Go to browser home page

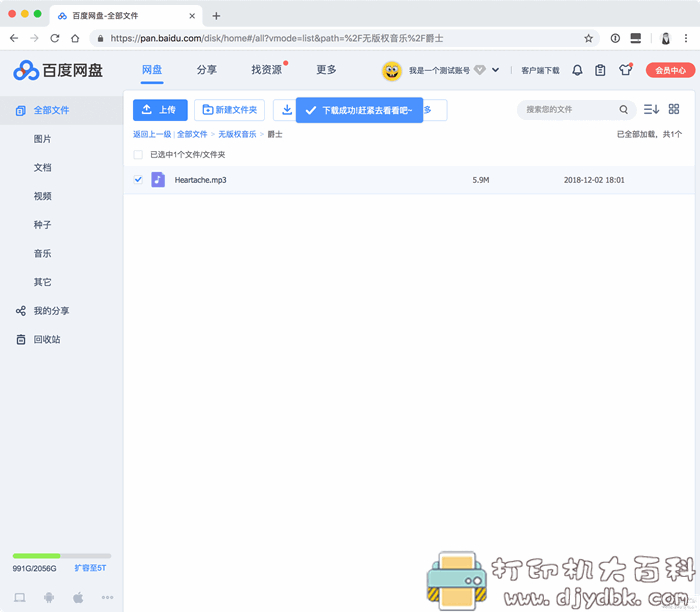pos(75,38)
